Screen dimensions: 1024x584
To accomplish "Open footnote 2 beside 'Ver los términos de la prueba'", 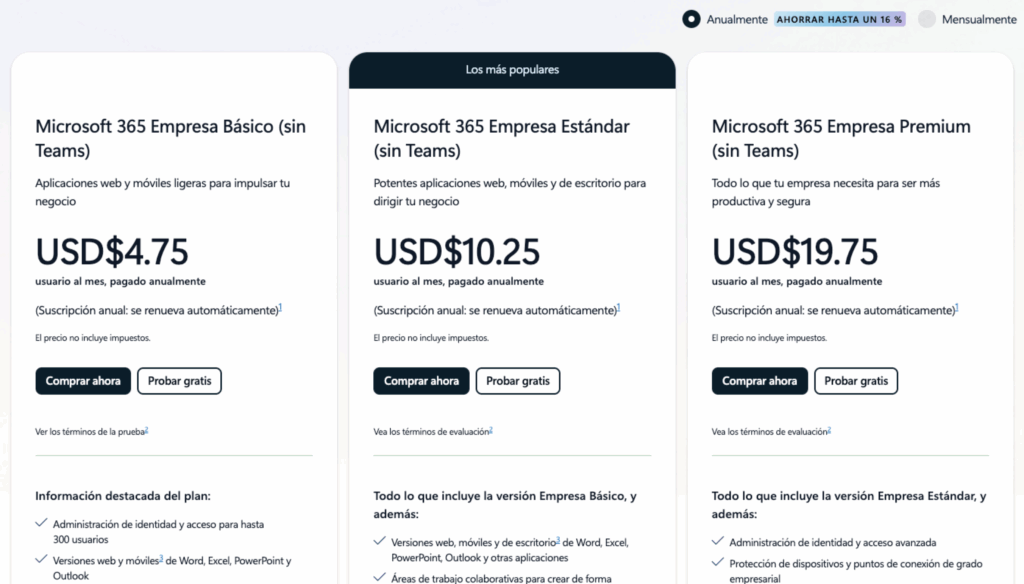I will pos(146,430).
